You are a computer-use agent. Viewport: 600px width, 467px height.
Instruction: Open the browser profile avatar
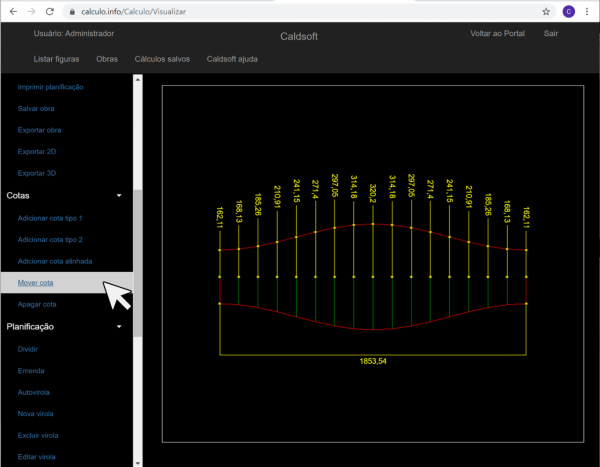[x=569, y=11]
